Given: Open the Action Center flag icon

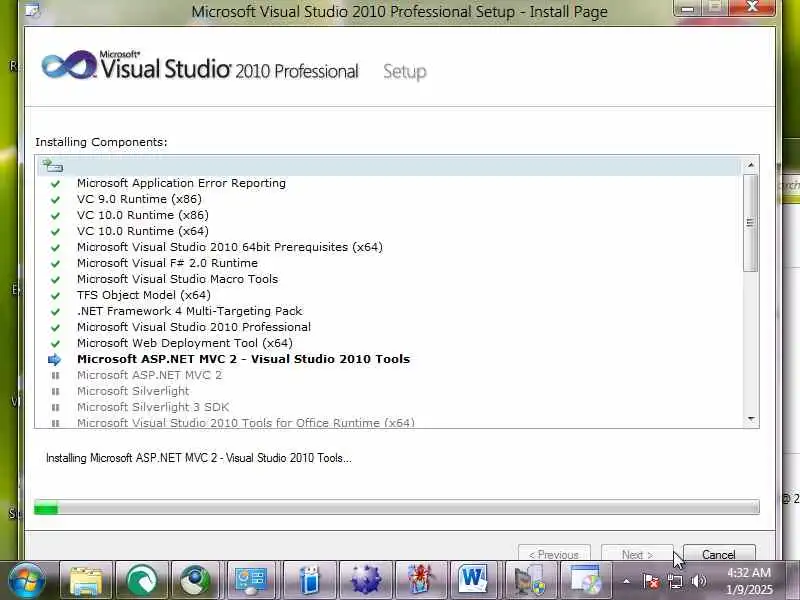Looking at the screenshot, I should point(651,581).
